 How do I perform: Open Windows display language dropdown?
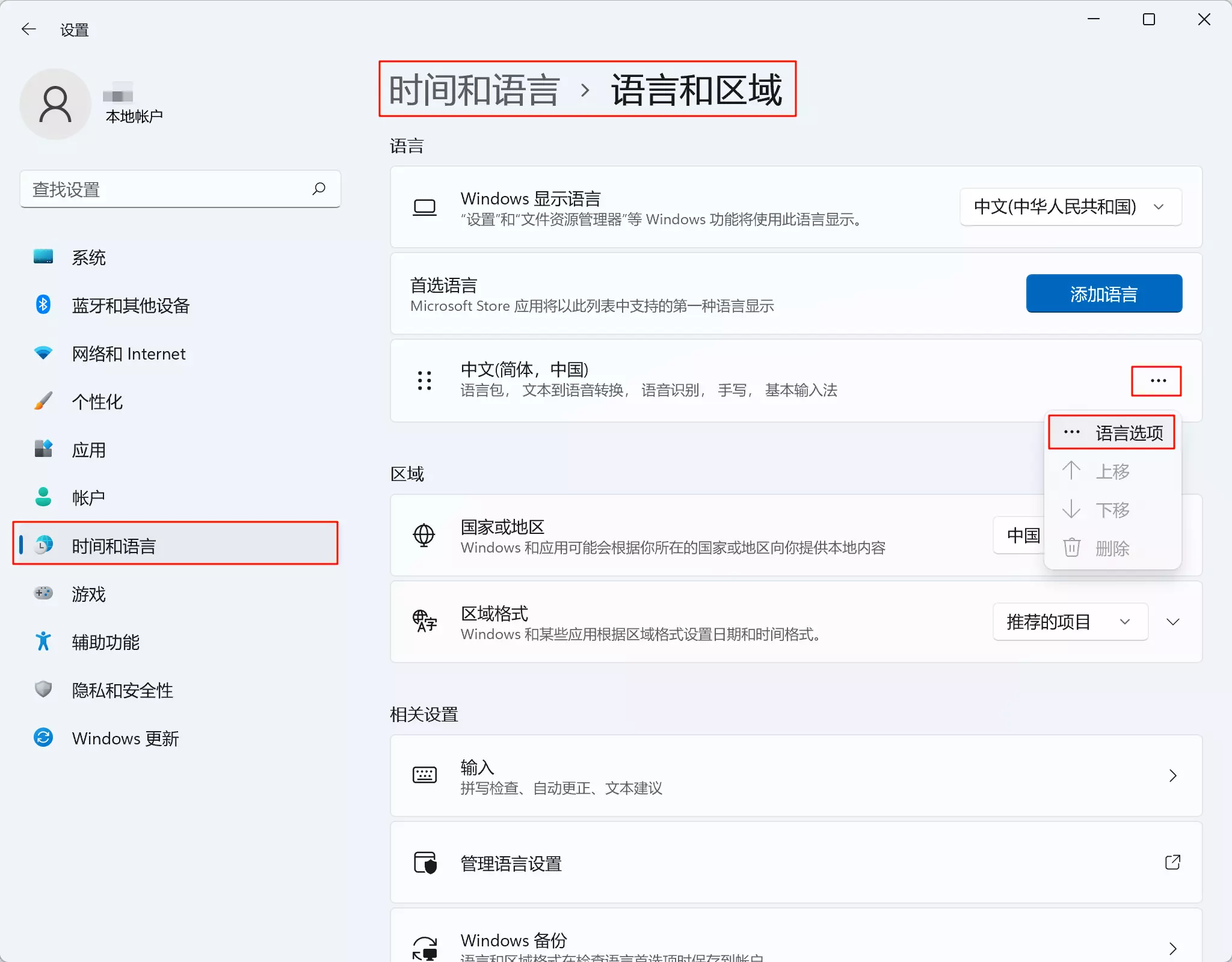coord(1070,207)
